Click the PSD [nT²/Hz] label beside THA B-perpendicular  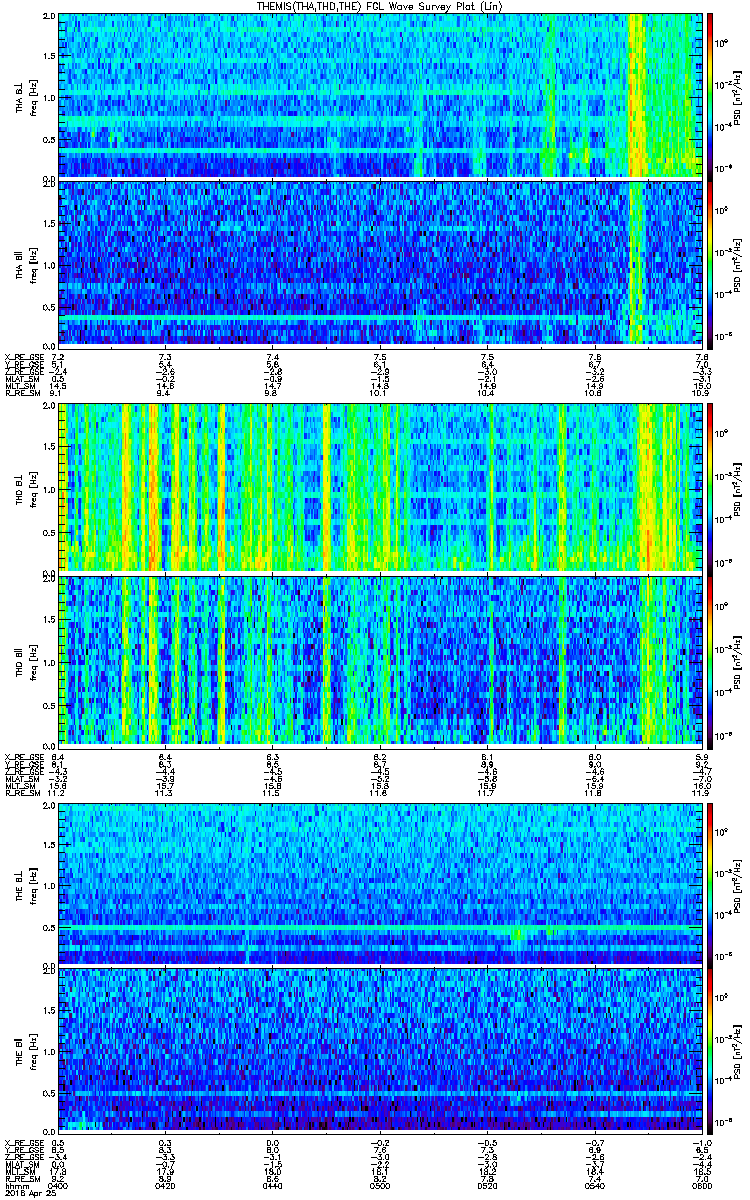pos(739,96)
